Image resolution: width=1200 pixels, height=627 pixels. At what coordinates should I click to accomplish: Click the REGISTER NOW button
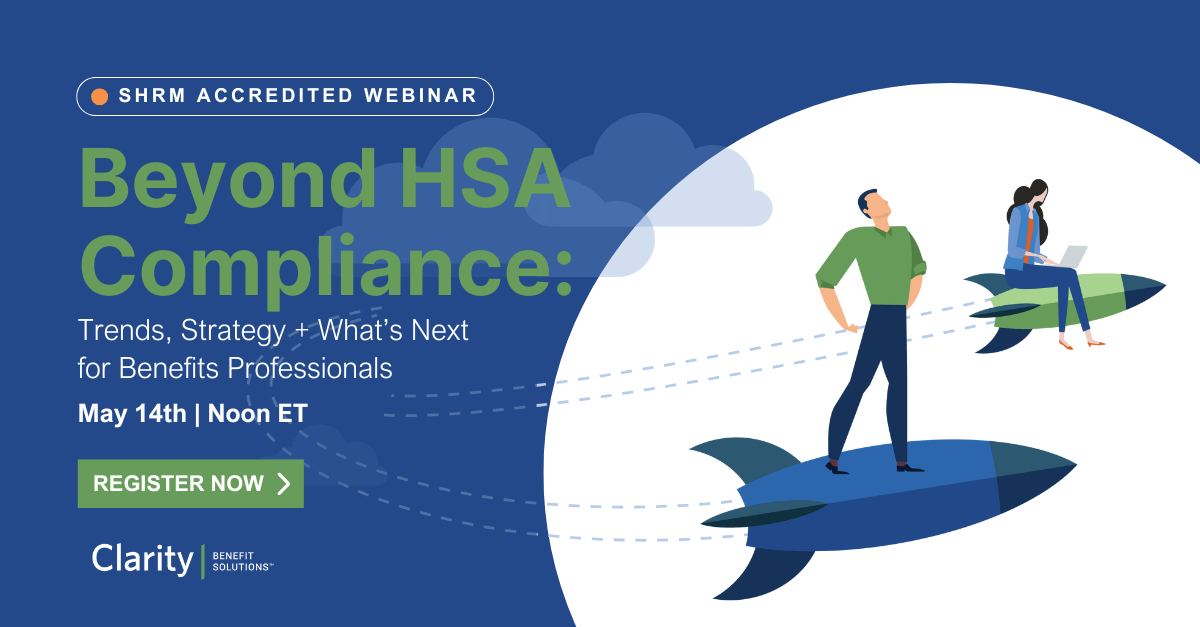click(190, 484)
